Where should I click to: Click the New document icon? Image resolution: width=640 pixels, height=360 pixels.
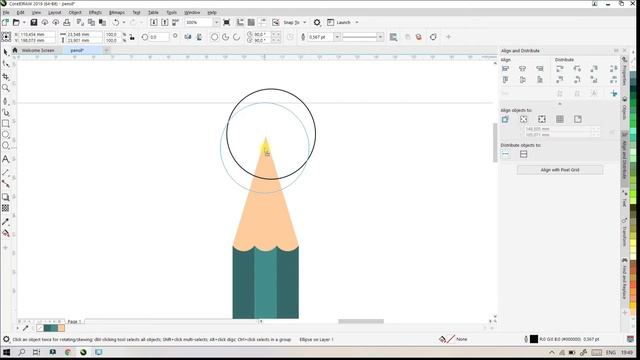(x=5, y=22)
